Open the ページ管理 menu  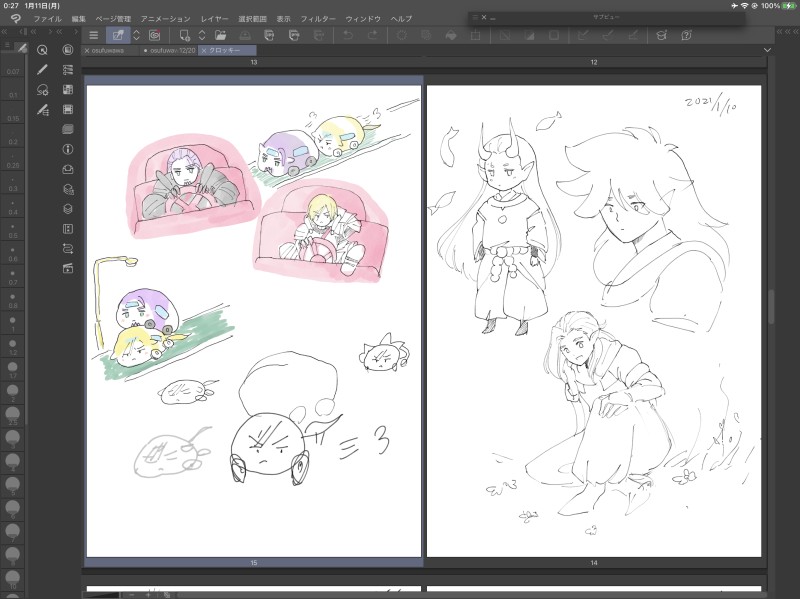click(x=113, y=19)
